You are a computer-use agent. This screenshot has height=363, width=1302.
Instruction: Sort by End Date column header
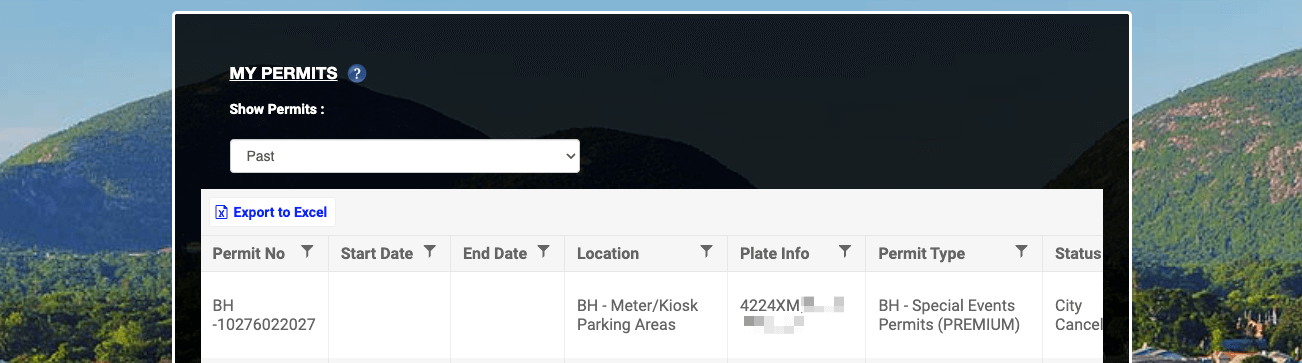[495, 254]
